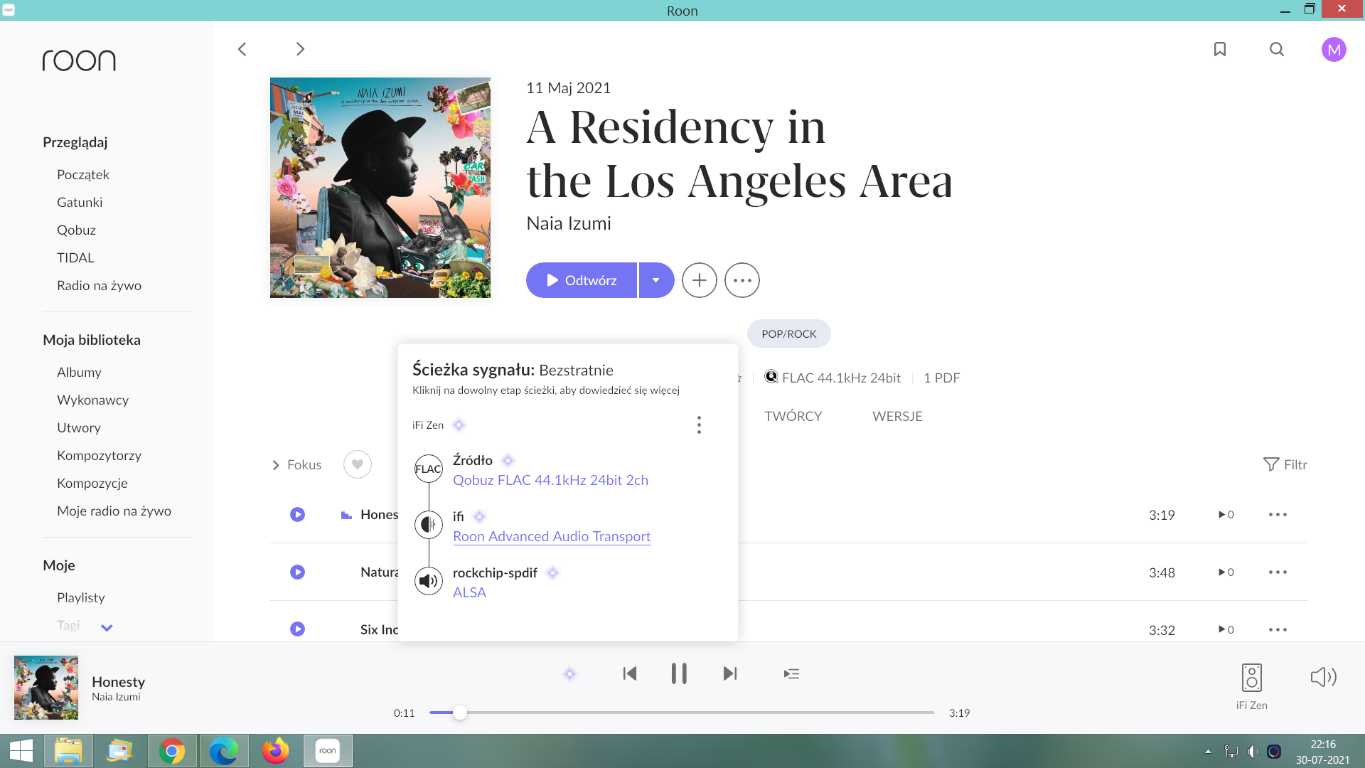Play the Honesty track row button
This screenshot has width=1365, height=768.
point(297,514)
